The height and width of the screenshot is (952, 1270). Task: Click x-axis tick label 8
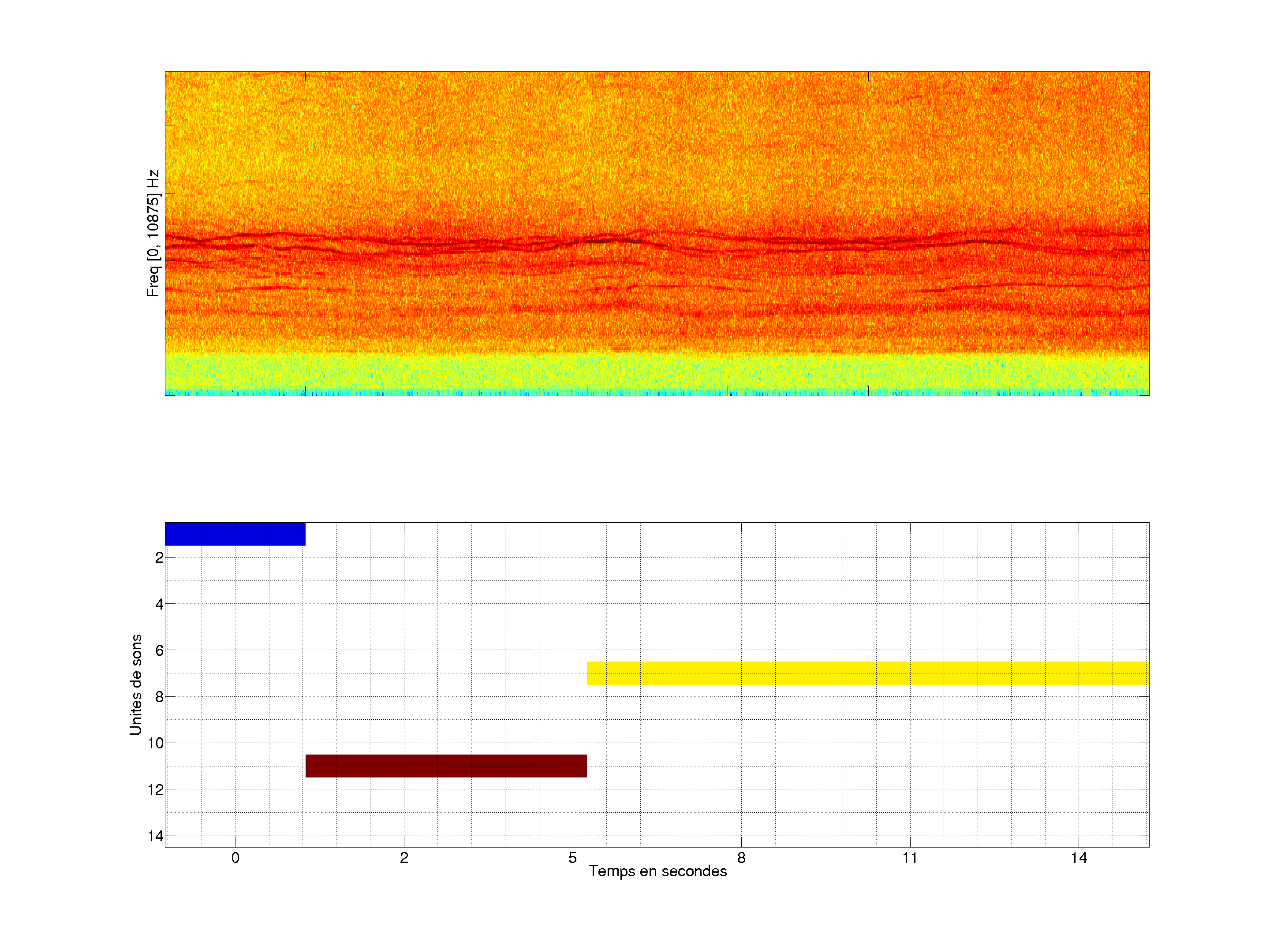tap(741, 858)
